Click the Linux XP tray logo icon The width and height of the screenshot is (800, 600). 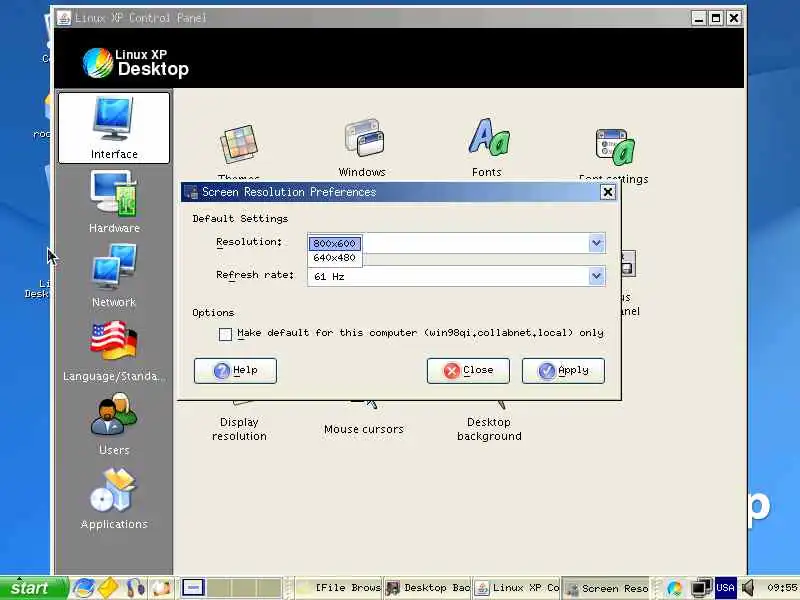click(x=674, y=588)
